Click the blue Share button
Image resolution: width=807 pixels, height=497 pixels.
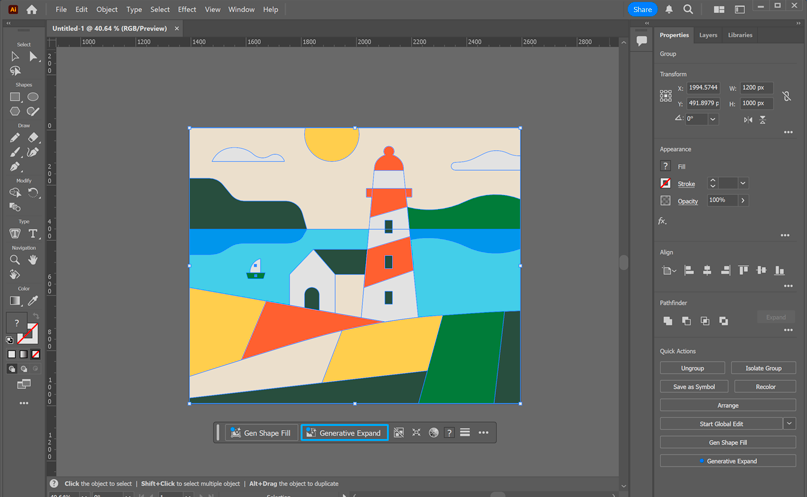point(642,9)
